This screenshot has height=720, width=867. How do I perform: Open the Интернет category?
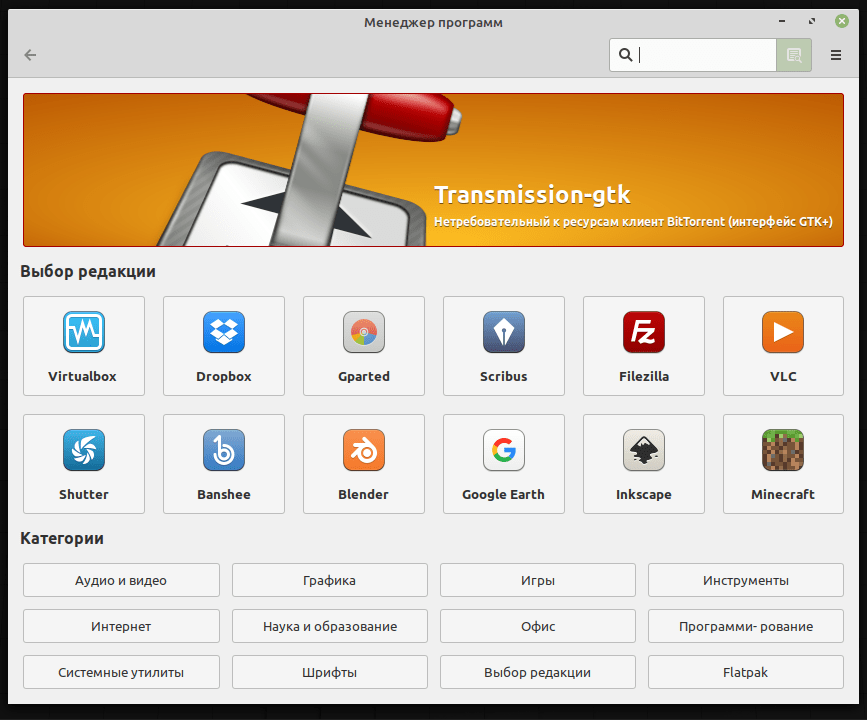121,626
